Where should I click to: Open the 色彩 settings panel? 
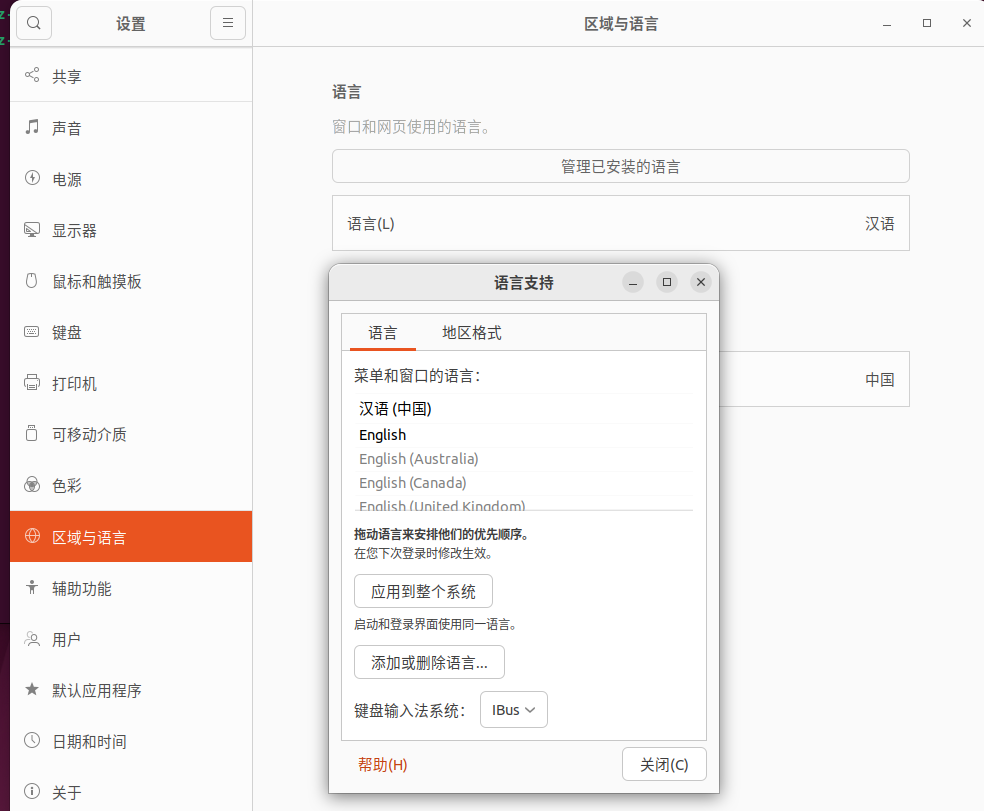pos(131,485)
